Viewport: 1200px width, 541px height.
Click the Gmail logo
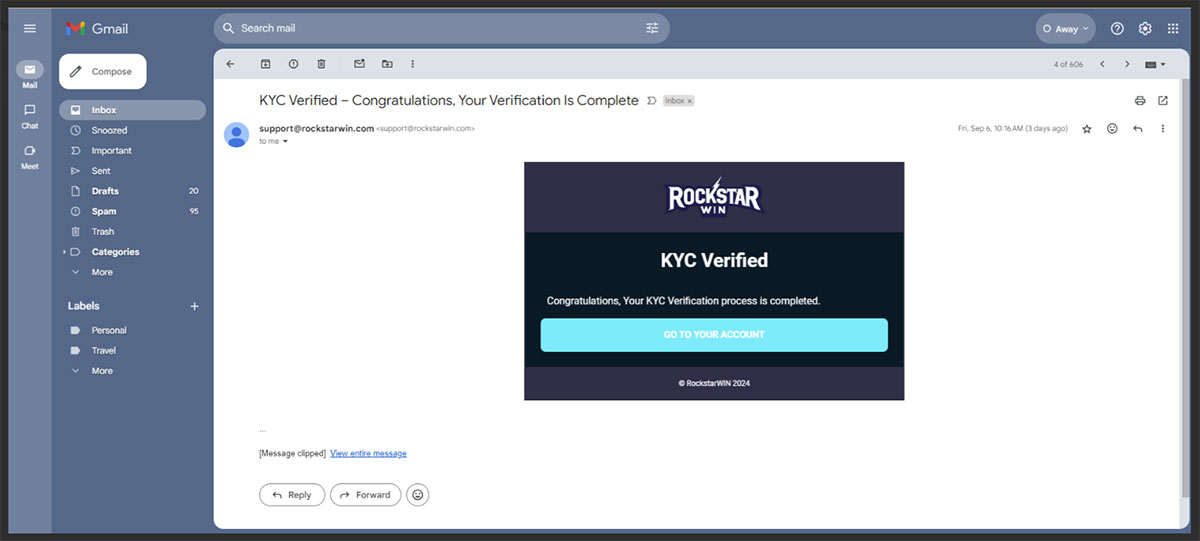[x=97, y=29]
